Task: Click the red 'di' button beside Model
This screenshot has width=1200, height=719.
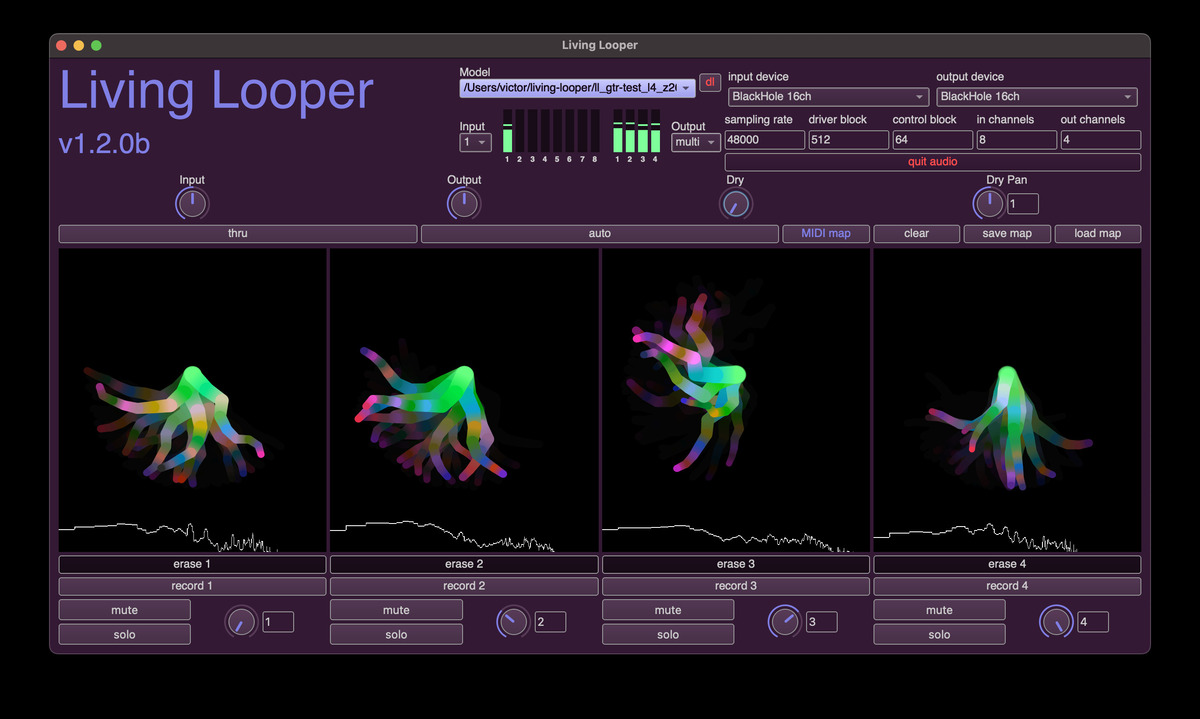Action: coord(710,83)
